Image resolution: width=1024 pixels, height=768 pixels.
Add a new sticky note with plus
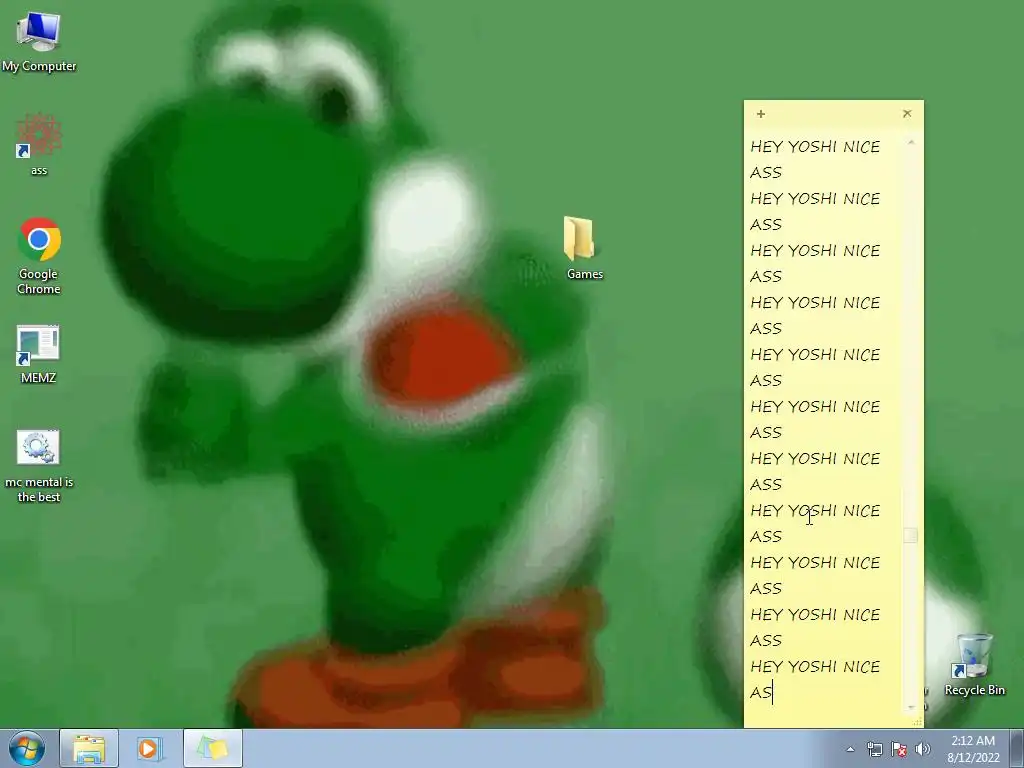[x=761, y=114]
